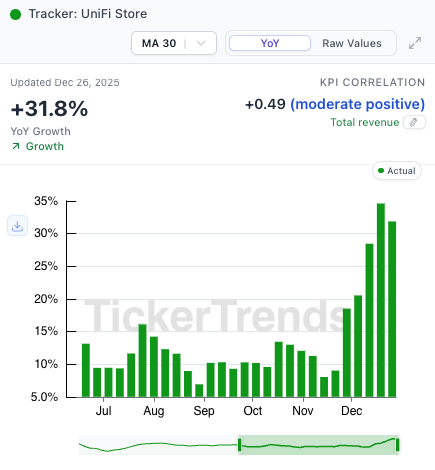Click the last bar in the chart
Image resolution: width=435 pixels, height=470 pixels.
coord(392,309)
